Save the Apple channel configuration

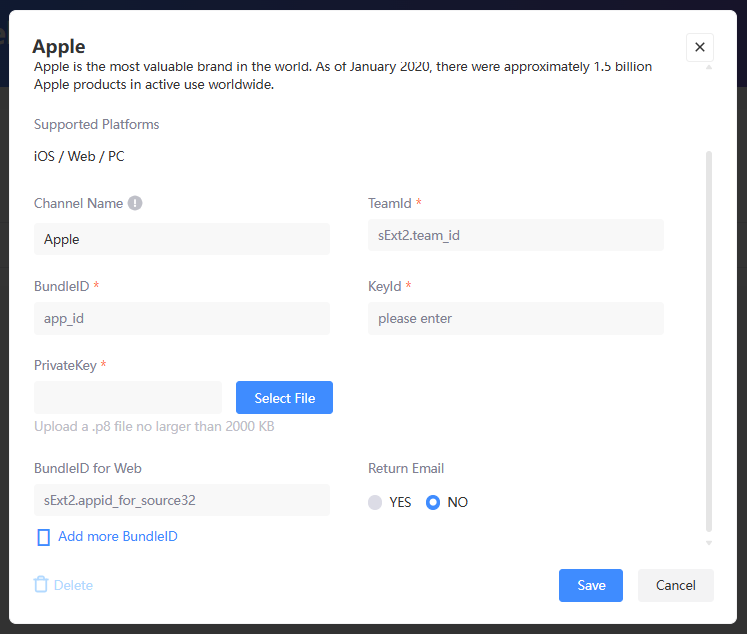coord(590,585)
